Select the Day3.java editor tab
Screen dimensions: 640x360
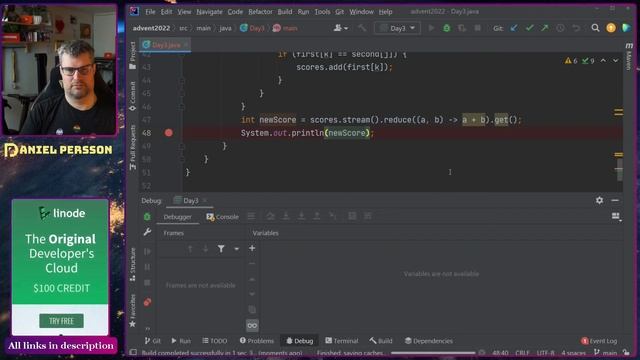pyautogui.click(x=165, y=44)
